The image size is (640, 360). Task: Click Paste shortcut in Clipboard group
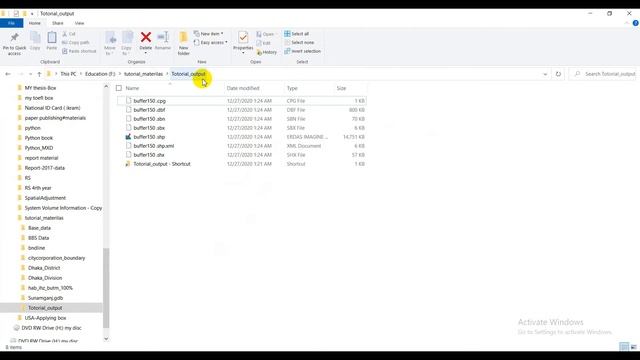pyautogui.click(x=79, y=51)
